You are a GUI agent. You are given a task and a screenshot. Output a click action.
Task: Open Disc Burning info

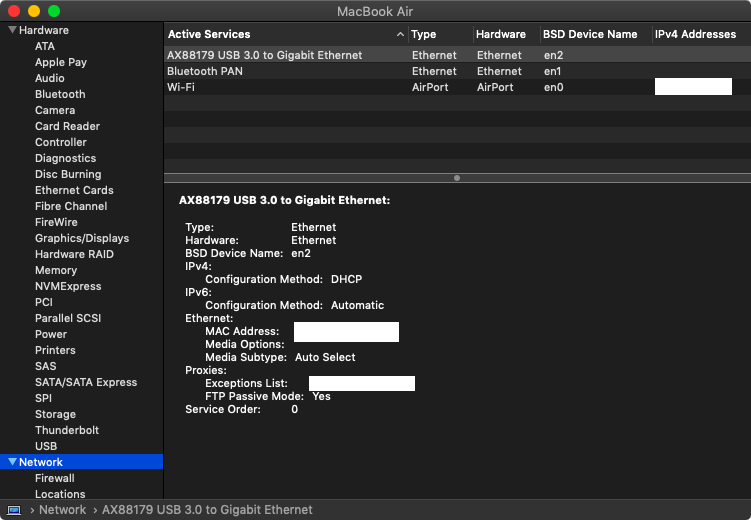click(x=68, y=174)
